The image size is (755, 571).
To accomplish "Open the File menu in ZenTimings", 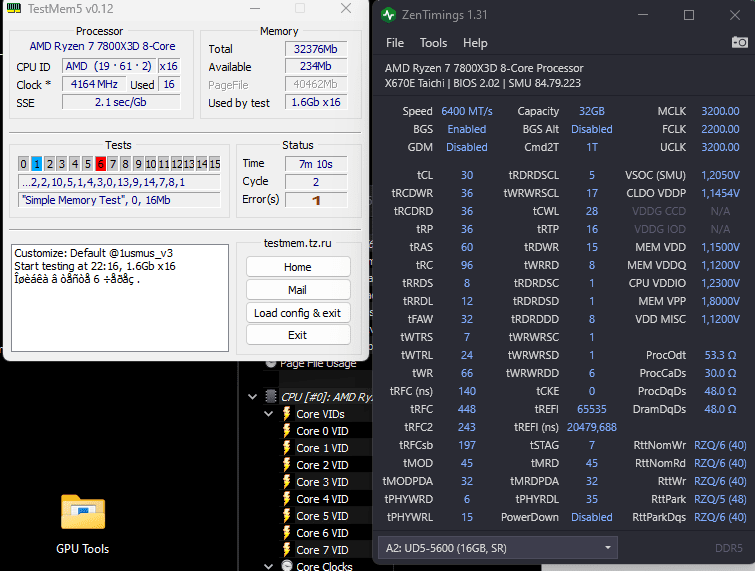I will tap(395, 43).
